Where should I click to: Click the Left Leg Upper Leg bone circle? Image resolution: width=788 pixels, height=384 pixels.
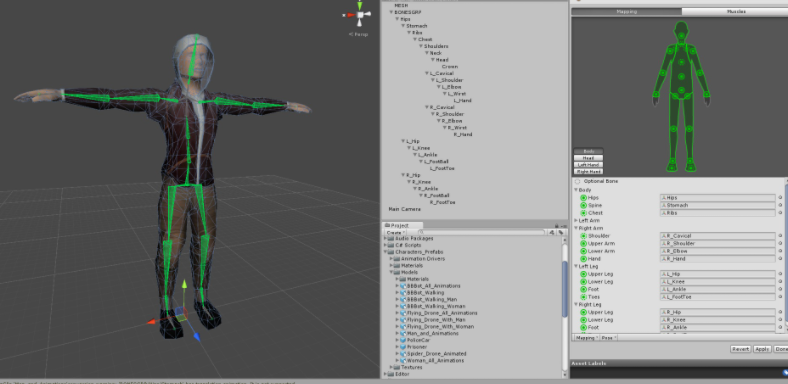(x=583, y=274)
